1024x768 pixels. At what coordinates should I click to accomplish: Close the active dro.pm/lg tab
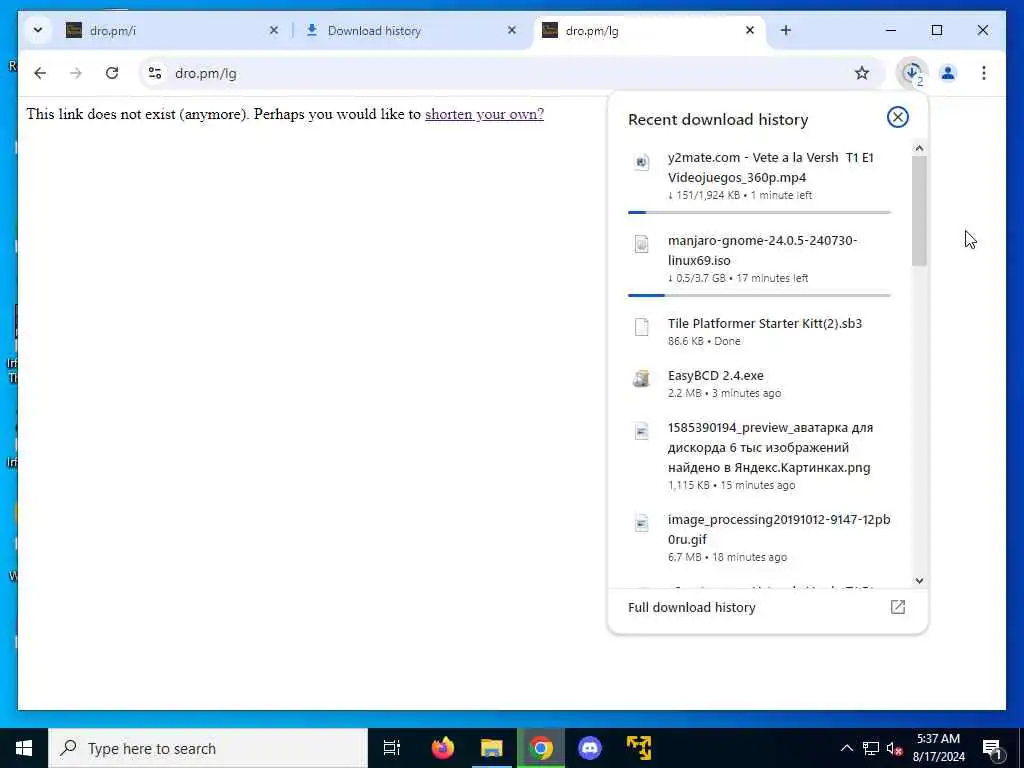point(750,31)
